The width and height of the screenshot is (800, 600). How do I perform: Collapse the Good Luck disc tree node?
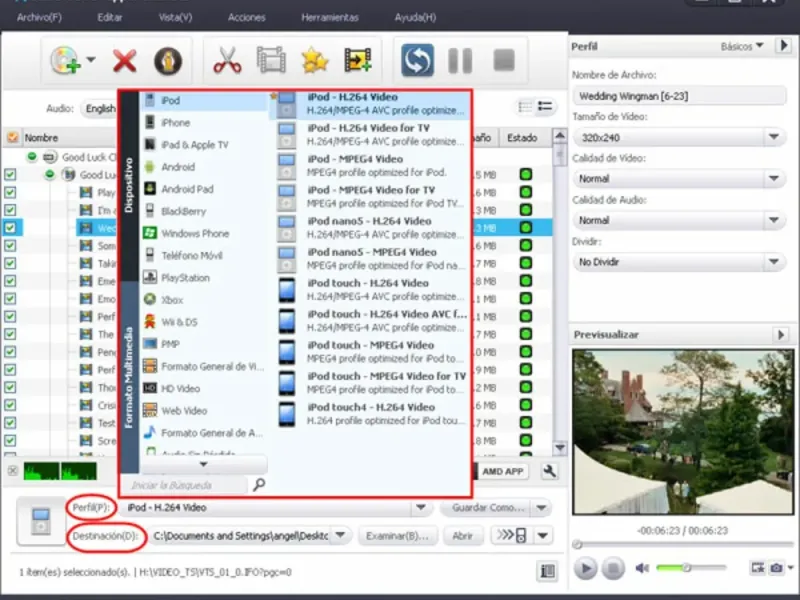32,156
